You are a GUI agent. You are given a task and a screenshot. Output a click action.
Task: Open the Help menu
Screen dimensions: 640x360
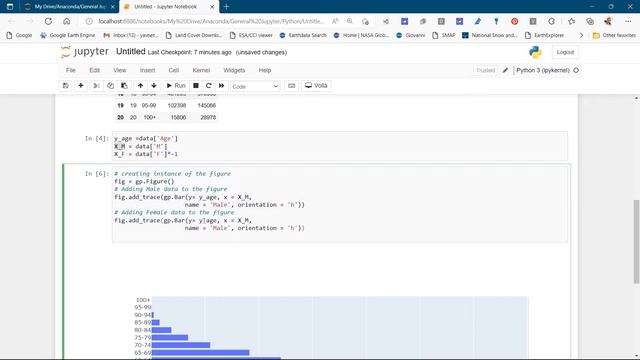[264, 70]
